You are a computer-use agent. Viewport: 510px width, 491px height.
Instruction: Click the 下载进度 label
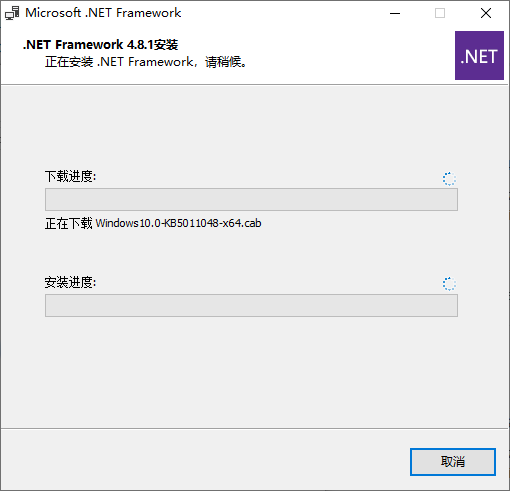coord(70,176)
